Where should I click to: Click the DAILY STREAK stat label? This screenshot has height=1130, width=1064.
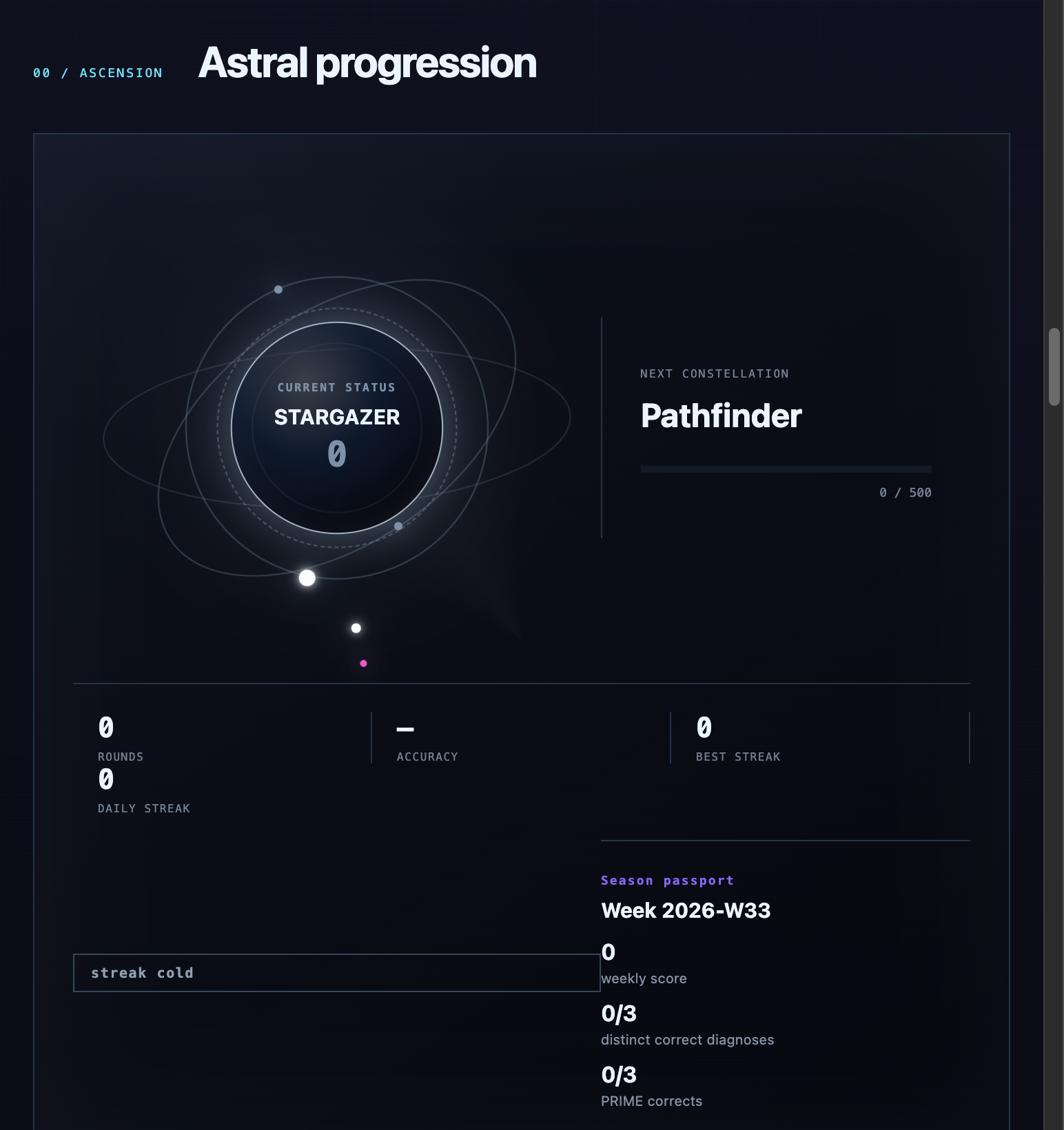pyautogui.click(x=144, y=808)
